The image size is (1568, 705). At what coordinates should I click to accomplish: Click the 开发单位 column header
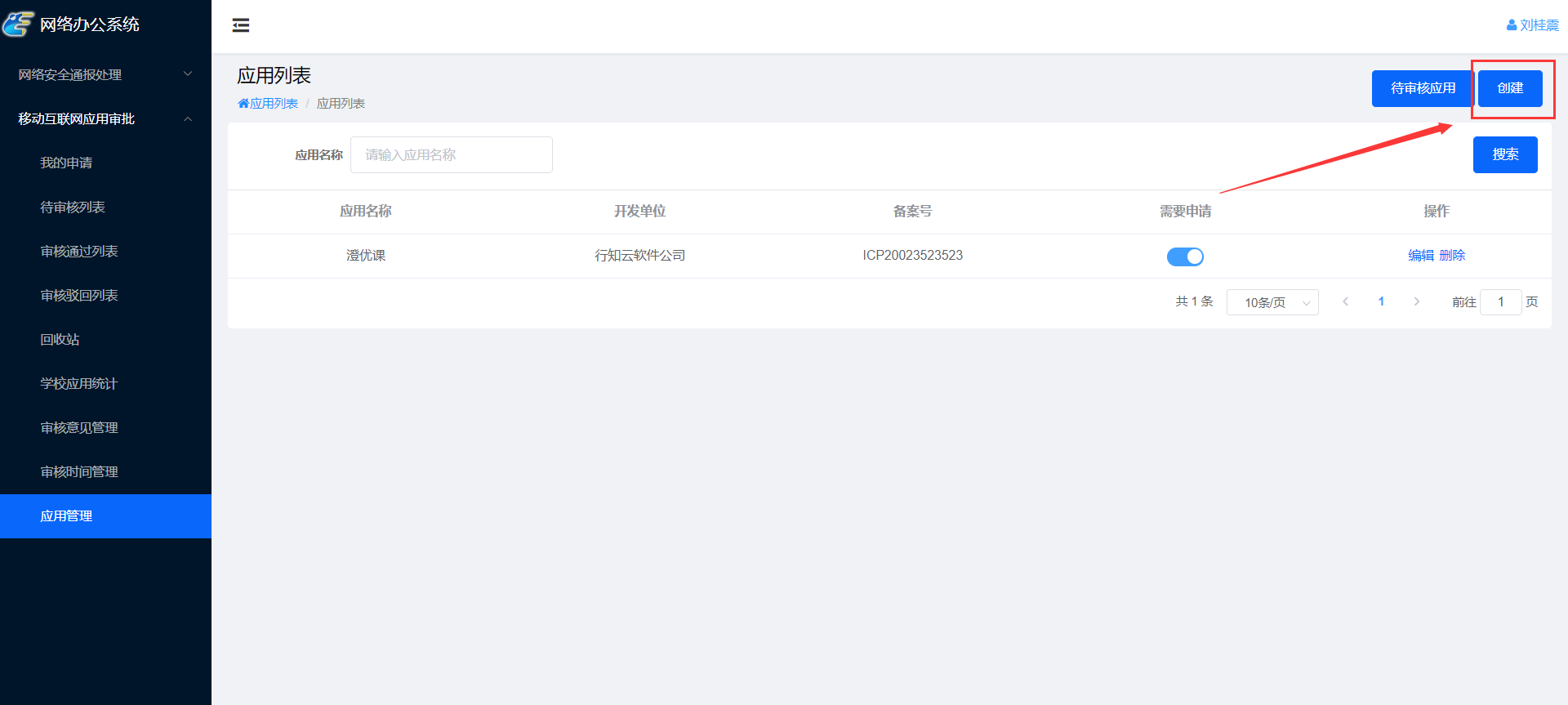(640, 211)
